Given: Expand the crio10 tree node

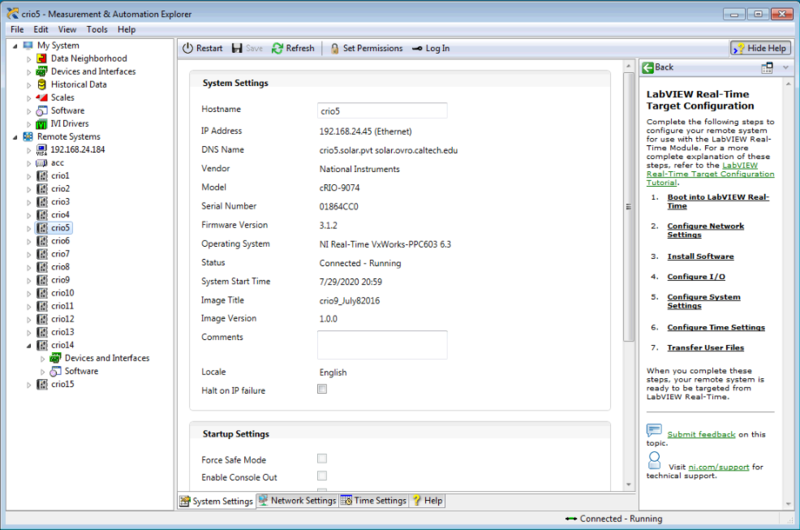Looking at the screenshot, I should click(29, 293).
